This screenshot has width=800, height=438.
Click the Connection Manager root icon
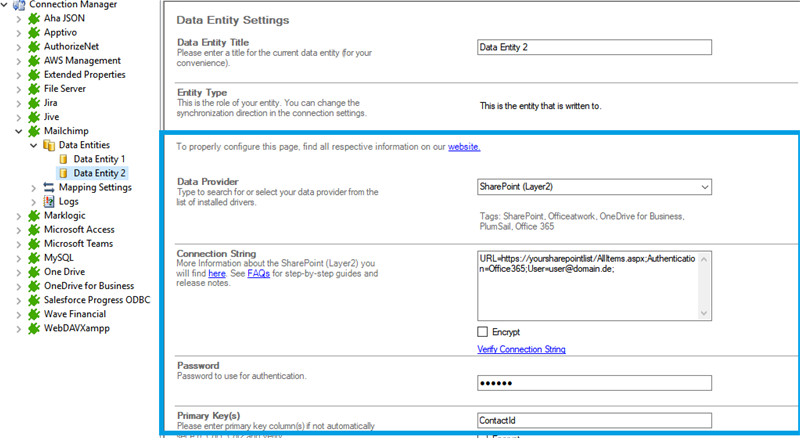coord(19,5)
